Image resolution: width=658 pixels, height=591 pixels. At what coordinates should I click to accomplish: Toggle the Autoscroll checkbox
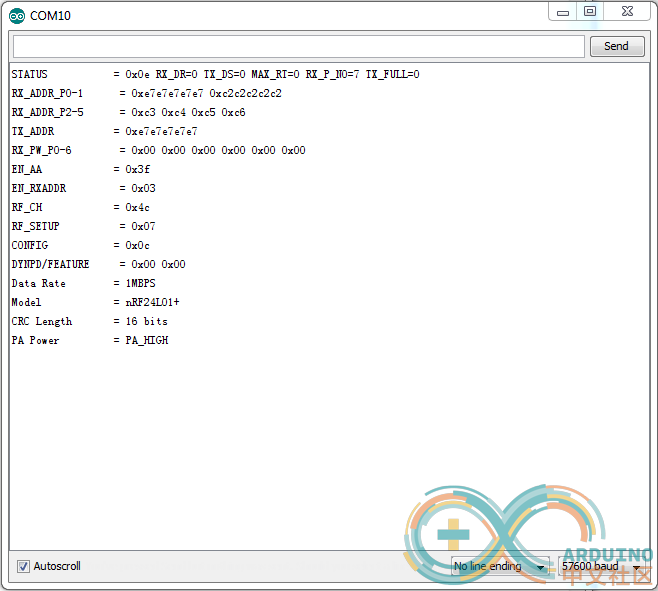pyautogui.click(x=24, y=566)
